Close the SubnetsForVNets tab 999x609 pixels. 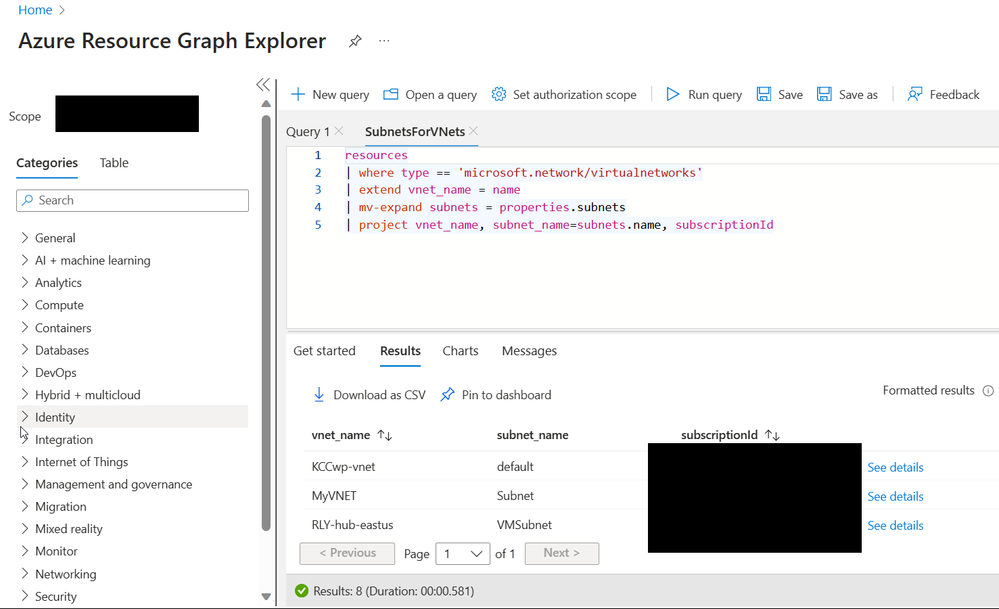[473, 131]
